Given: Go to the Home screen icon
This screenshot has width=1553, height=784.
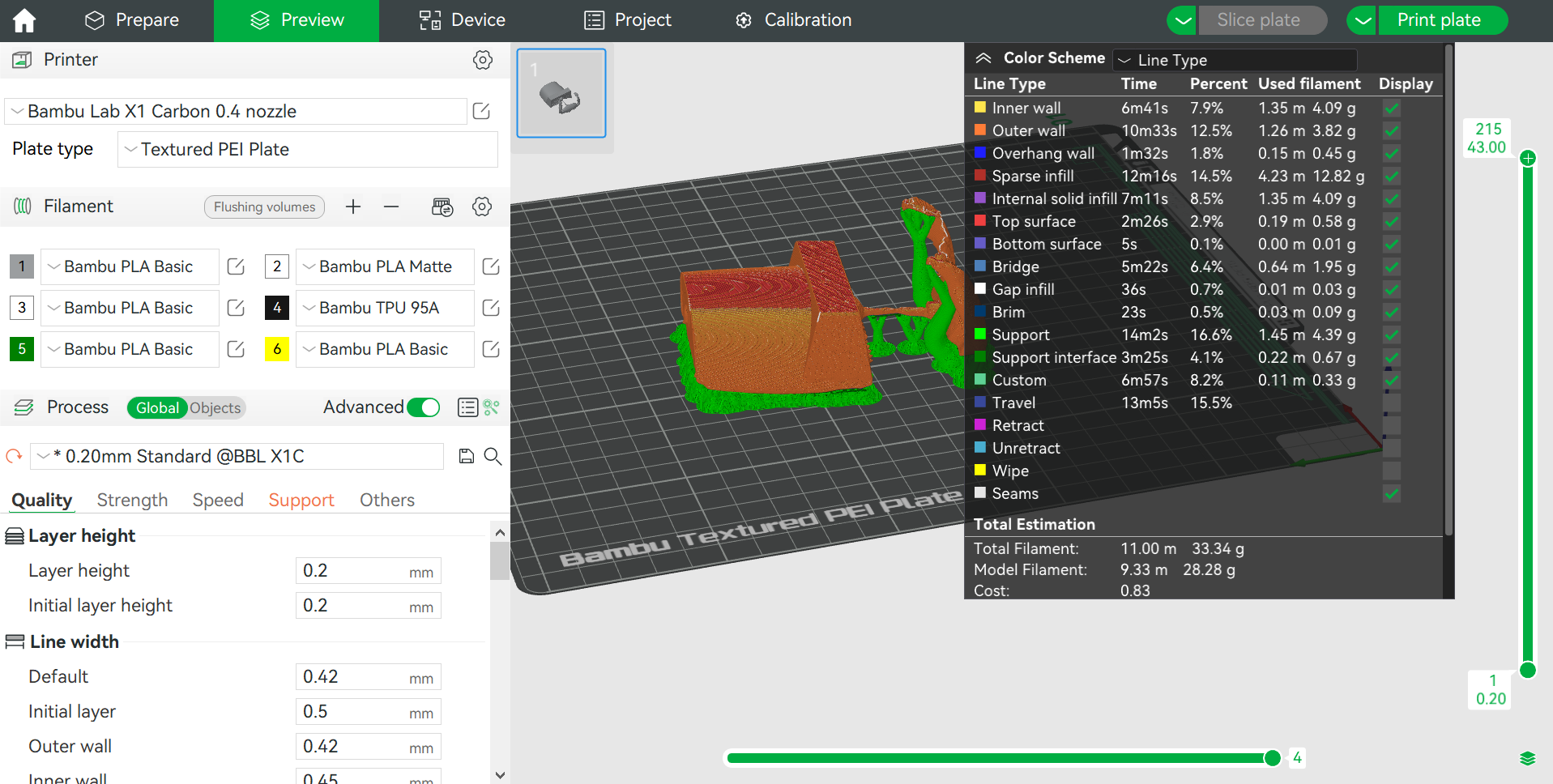Looking at the screenshot, I should point(24,20).
